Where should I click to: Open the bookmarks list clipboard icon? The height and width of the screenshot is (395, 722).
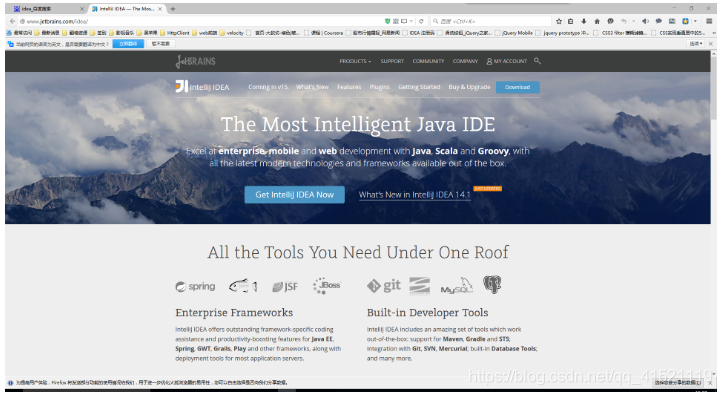pos(571,21)
